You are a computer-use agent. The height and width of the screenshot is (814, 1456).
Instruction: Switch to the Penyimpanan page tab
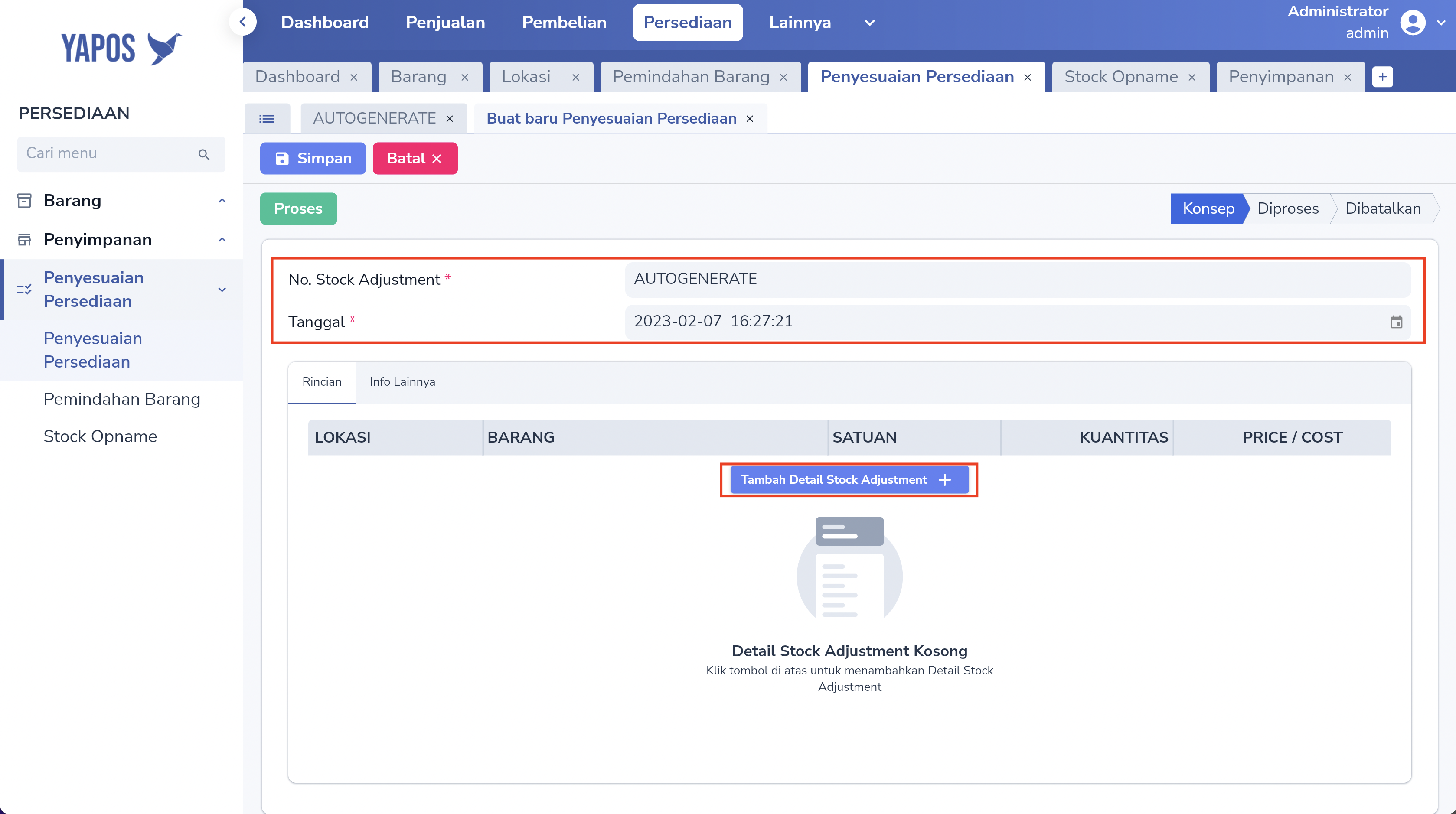pyautogui.click(x=1281, y=77)
